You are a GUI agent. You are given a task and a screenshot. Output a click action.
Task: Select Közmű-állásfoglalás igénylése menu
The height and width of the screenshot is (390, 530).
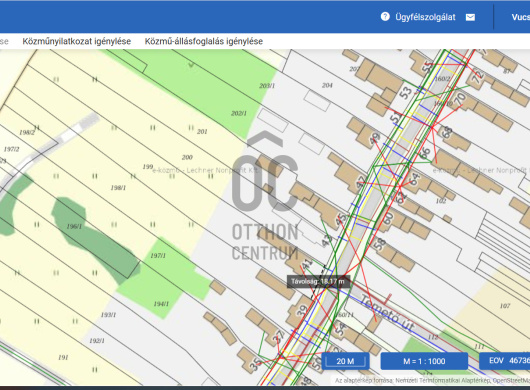204,41
